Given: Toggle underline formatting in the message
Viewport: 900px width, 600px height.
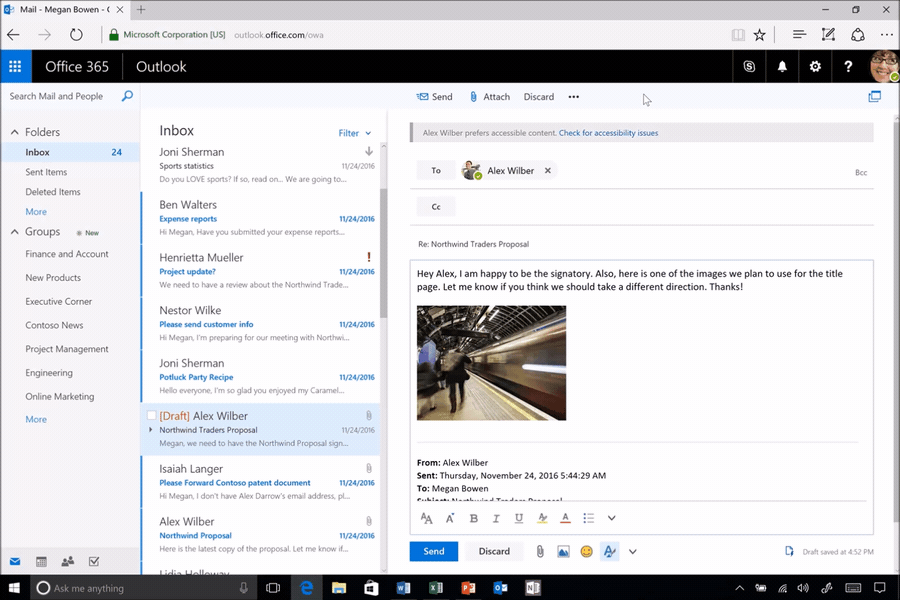Looking at the screenshot, I should click(x=519, y=518).
